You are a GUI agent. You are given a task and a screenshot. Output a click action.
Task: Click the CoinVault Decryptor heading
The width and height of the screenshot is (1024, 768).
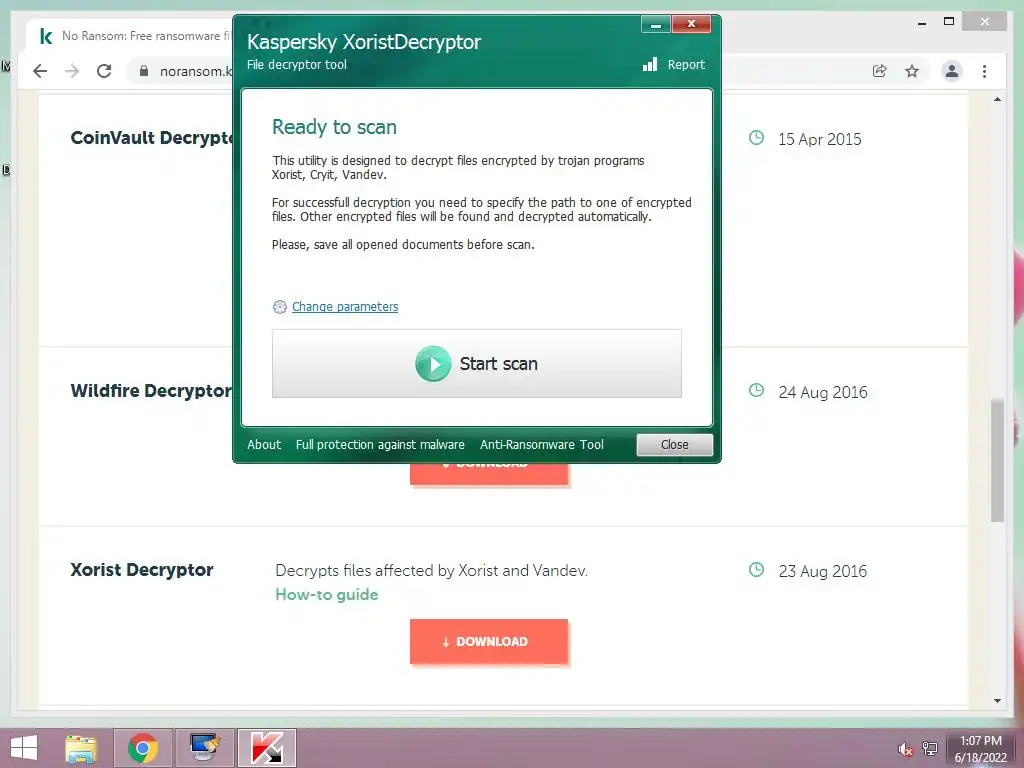point(152,138)
